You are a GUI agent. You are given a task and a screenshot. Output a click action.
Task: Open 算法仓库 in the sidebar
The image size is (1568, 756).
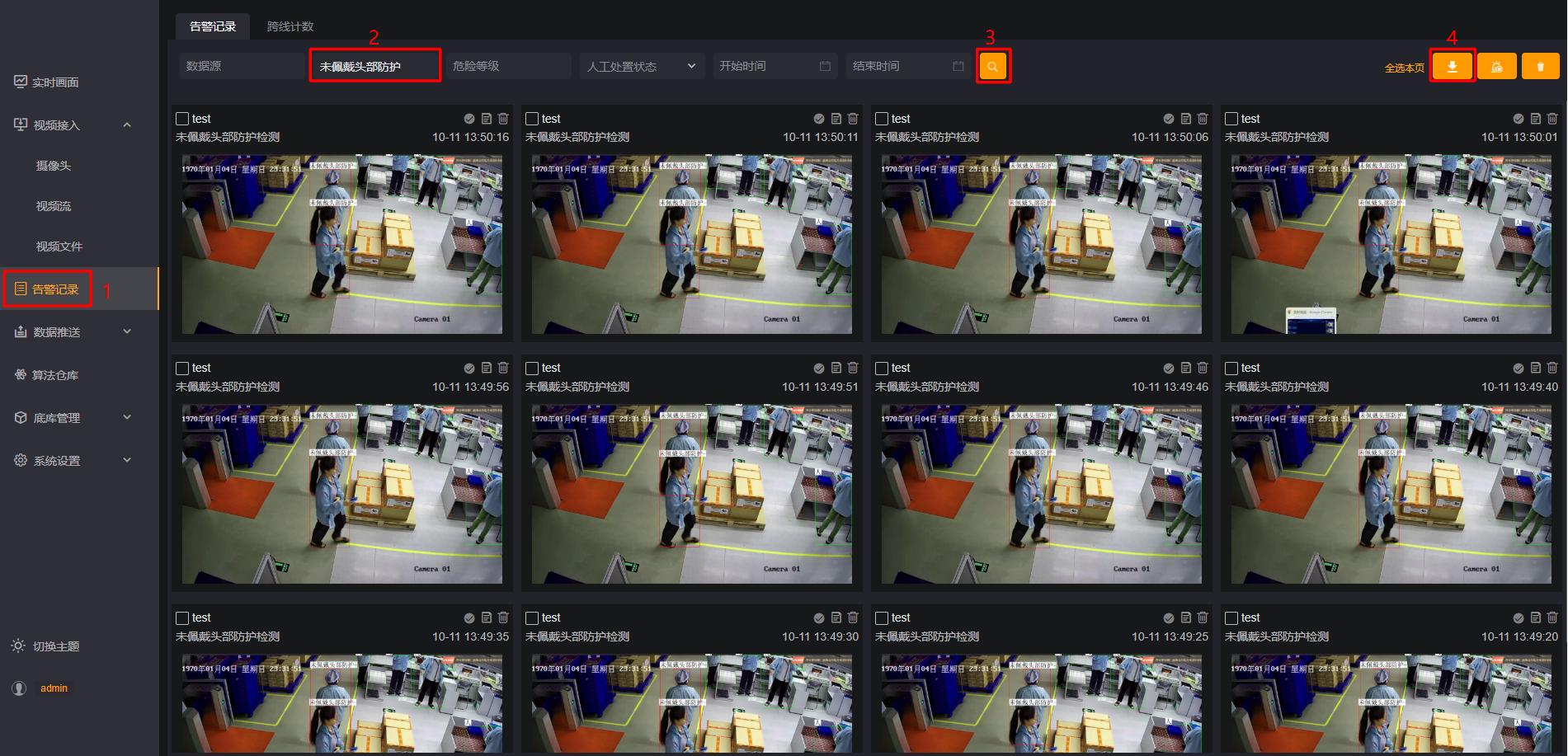[55, 375]
